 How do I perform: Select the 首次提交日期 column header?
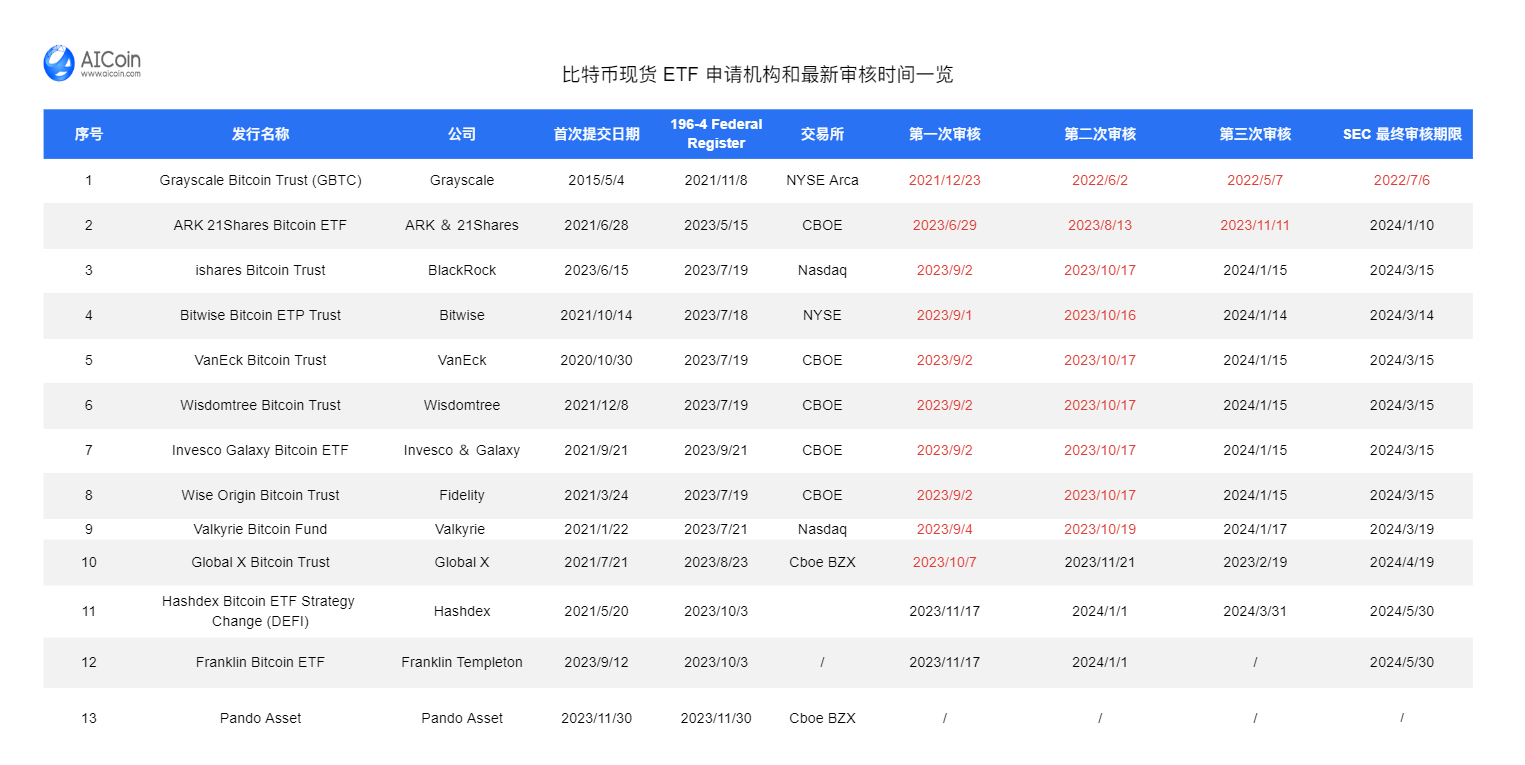click(x=596, y=134)
